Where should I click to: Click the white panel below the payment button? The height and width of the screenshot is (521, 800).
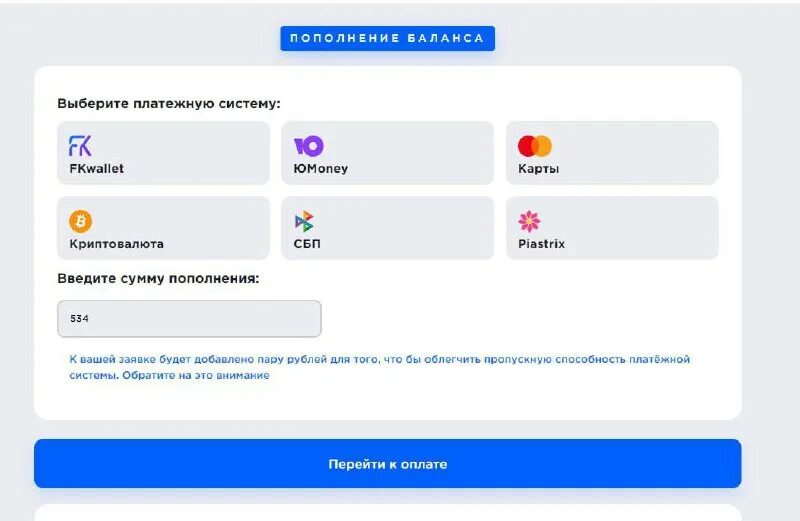pos(388,512)
